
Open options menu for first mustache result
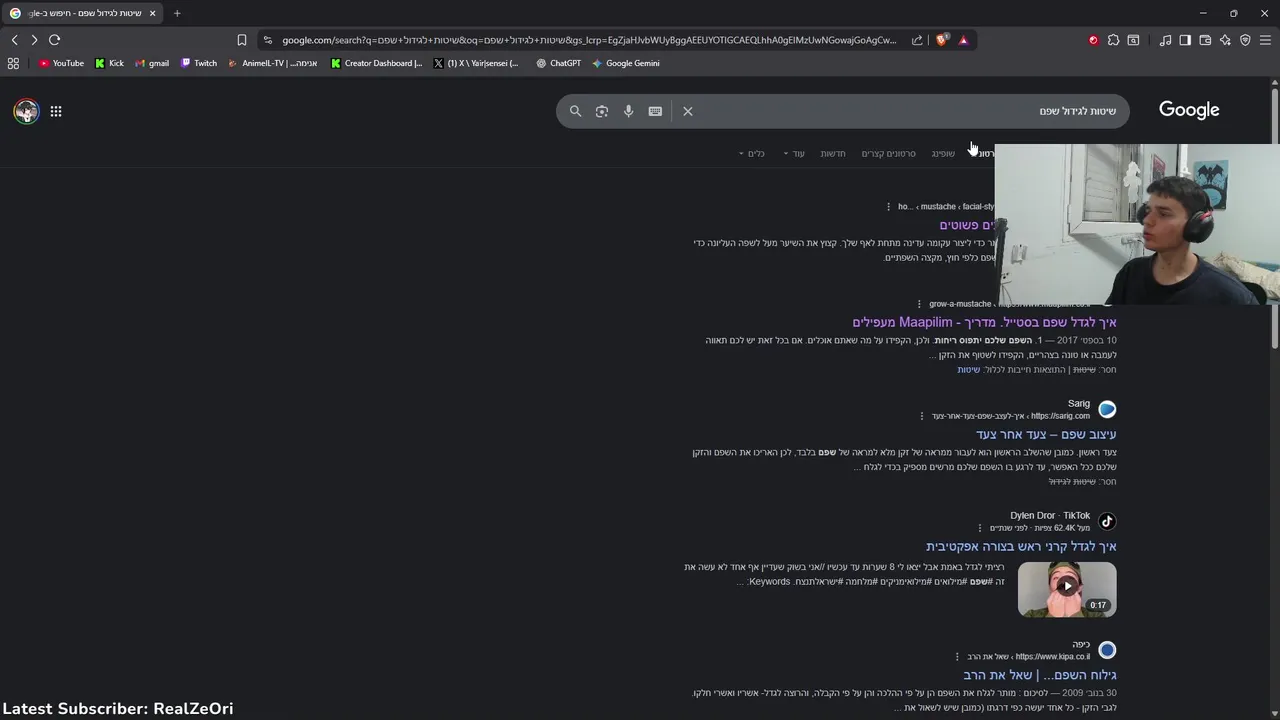[x=888, y=207]
